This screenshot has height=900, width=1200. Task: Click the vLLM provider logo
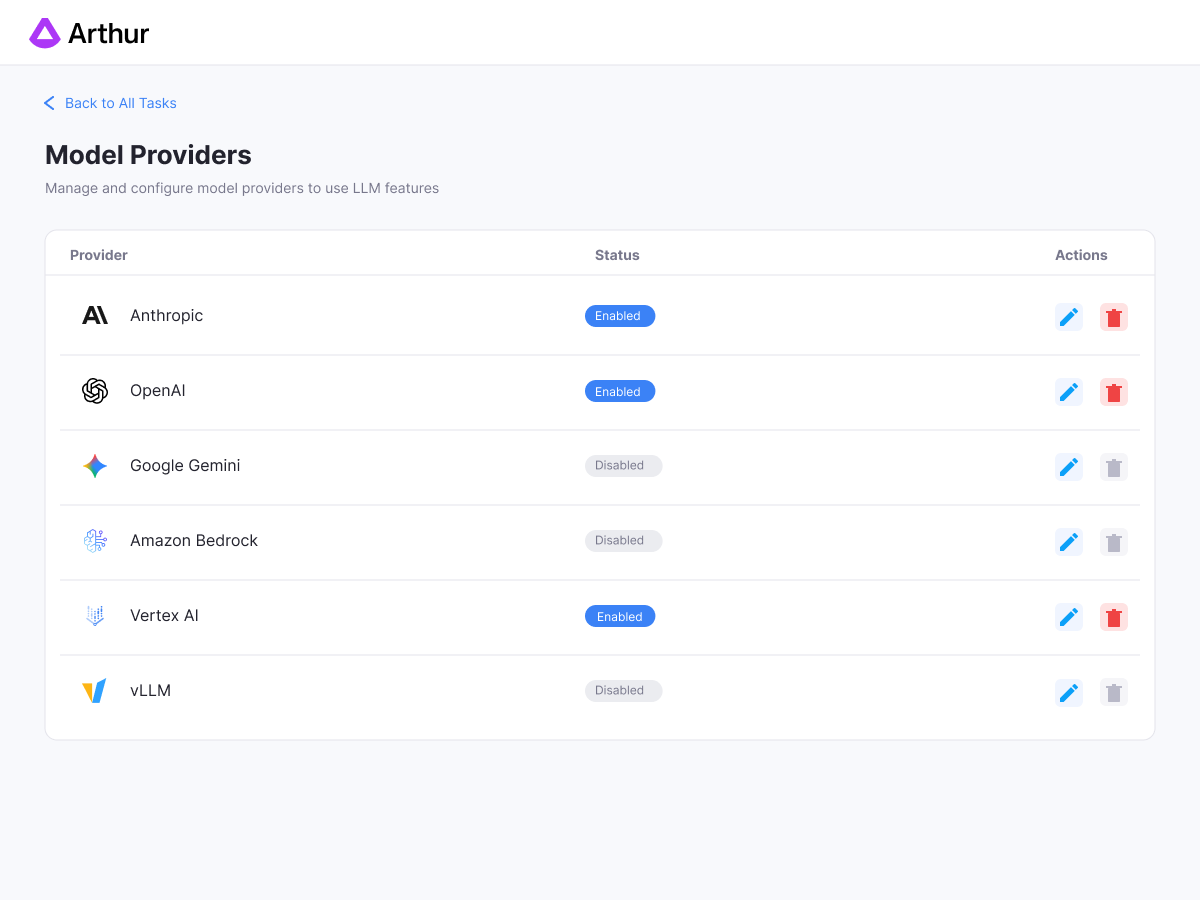95,690
